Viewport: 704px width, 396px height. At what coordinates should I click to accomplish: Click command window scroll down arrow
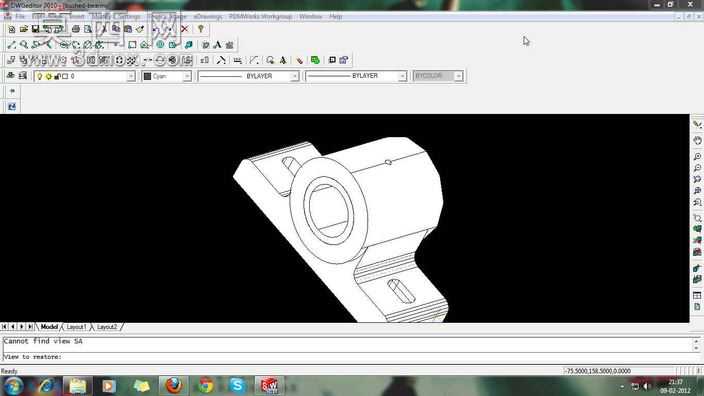pyautogui.click(x=696, y=348)
